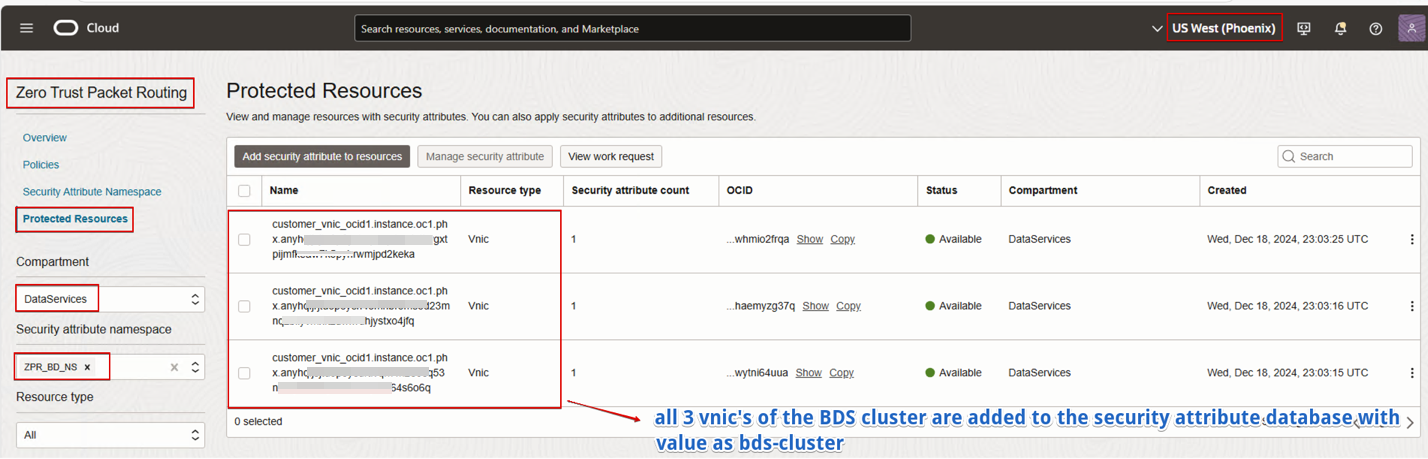Remove the ZPR_BD_NS namespace tag
Image resolution: width=1428 pixels, height=459 pixels.
[x=87, y=367]
